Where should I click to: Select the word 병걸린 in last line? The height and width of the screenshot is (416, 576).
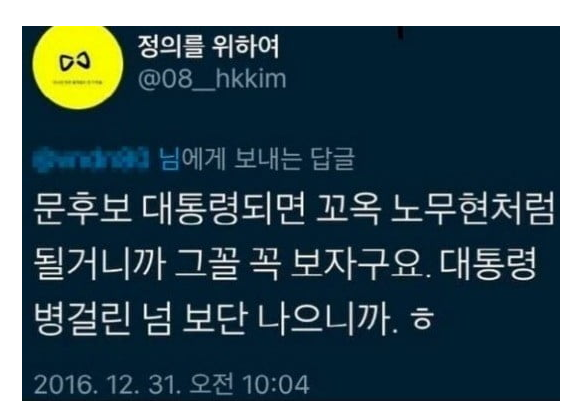click(x=82, y=318)
